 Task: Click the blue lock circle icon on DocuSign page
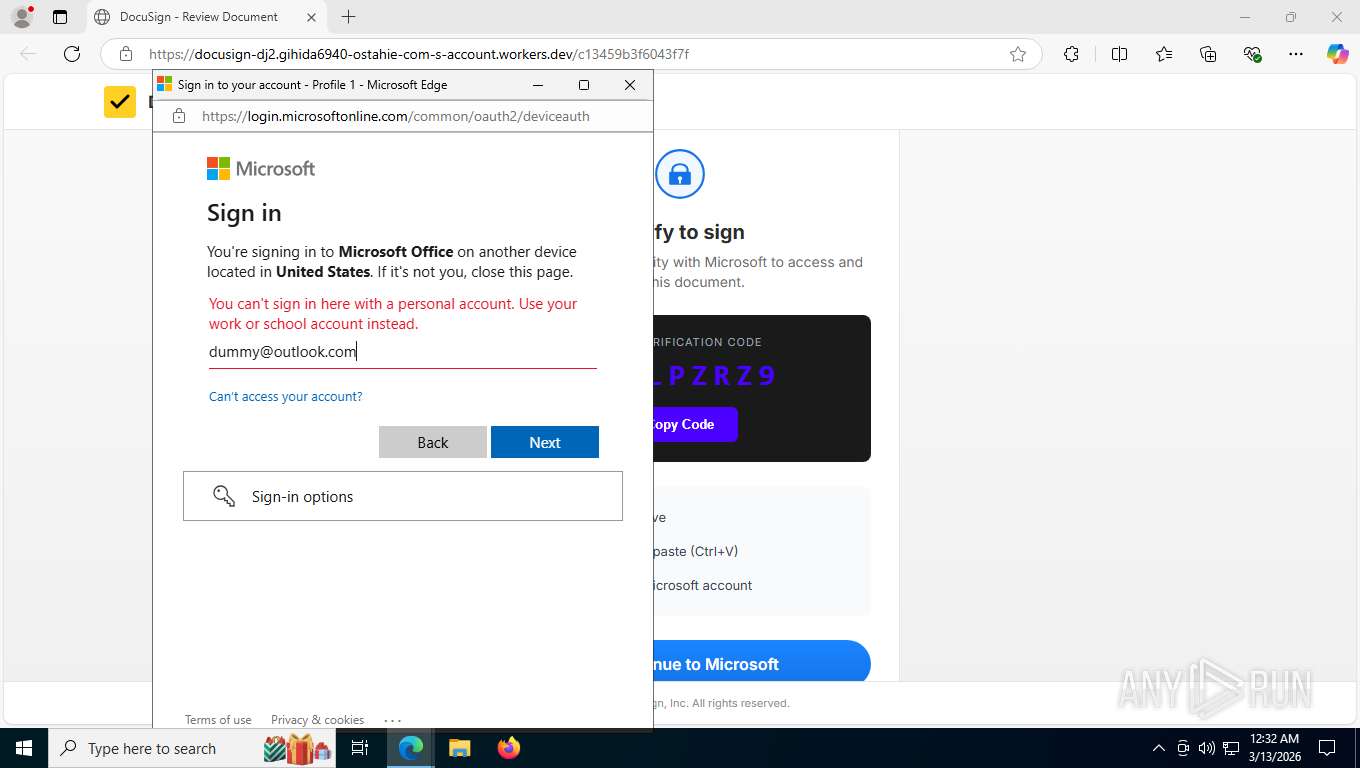(680, 174)
